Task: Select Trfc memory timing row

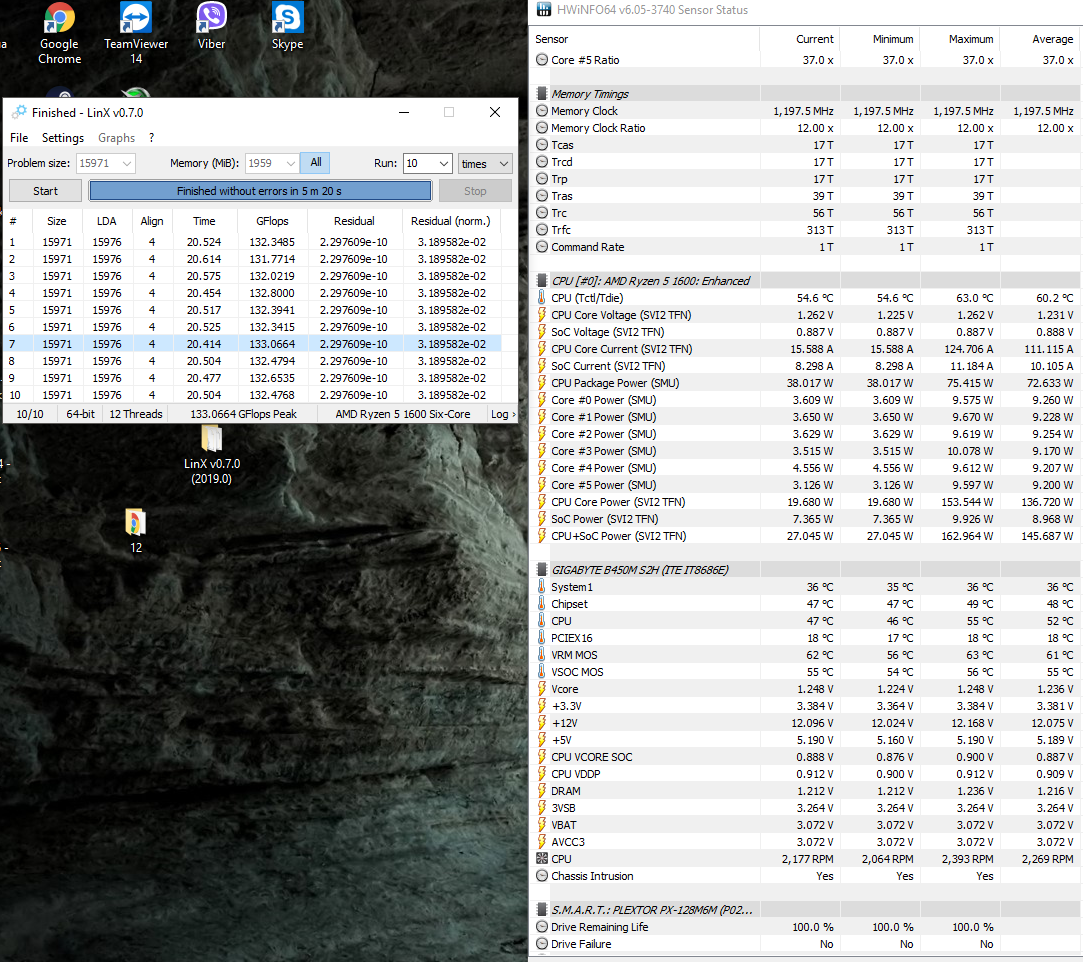Action: tap(805, 230)
